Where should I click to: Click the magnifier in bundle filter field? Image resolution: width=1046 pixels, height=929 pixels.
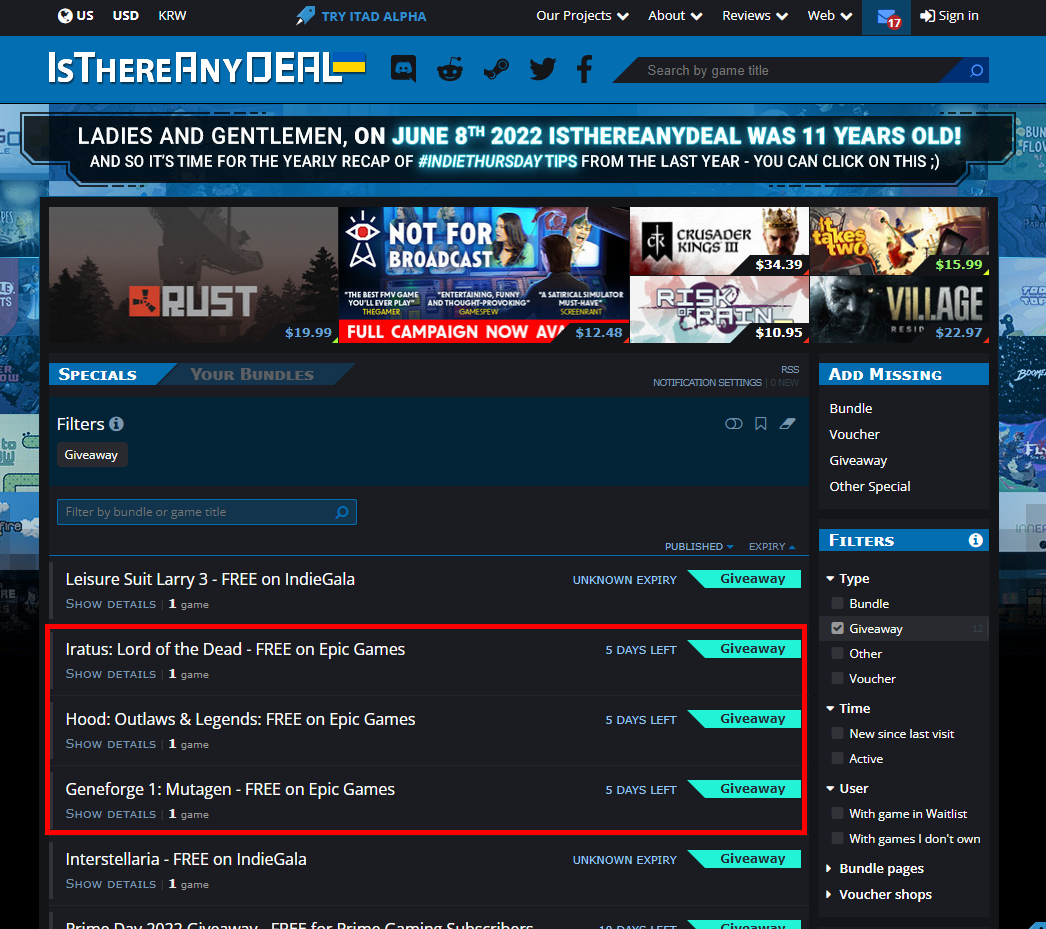(x=342, y=512)
